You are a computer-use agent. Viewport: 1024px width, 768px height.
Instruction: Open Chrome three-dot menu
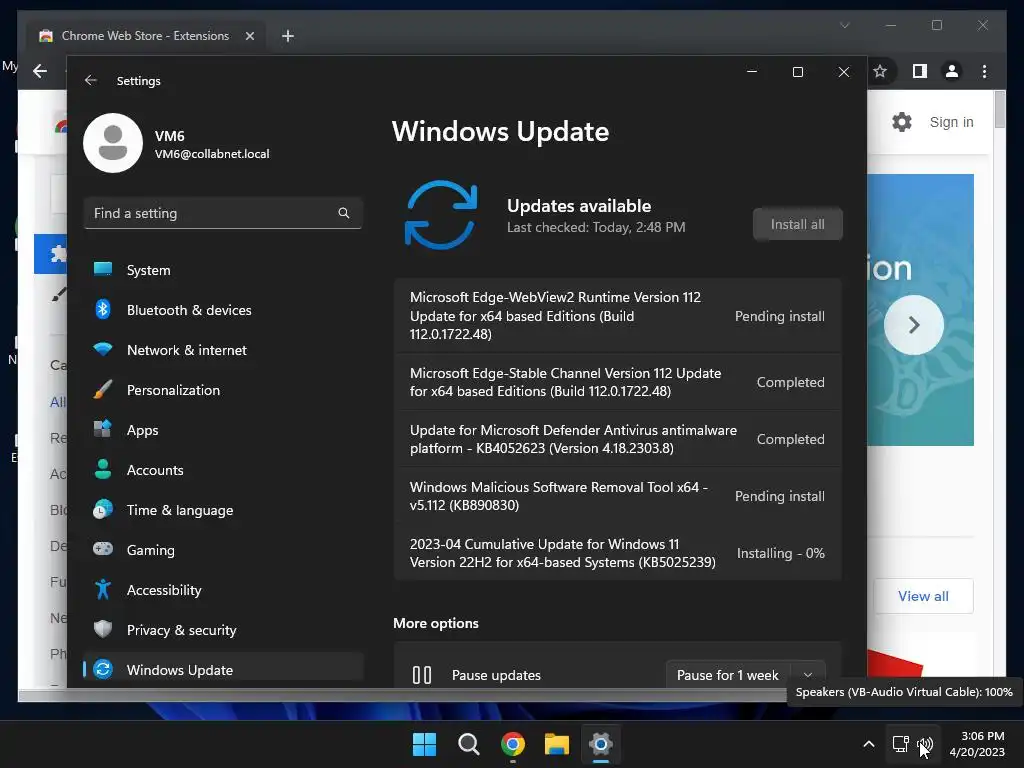[x=984, y=71]
